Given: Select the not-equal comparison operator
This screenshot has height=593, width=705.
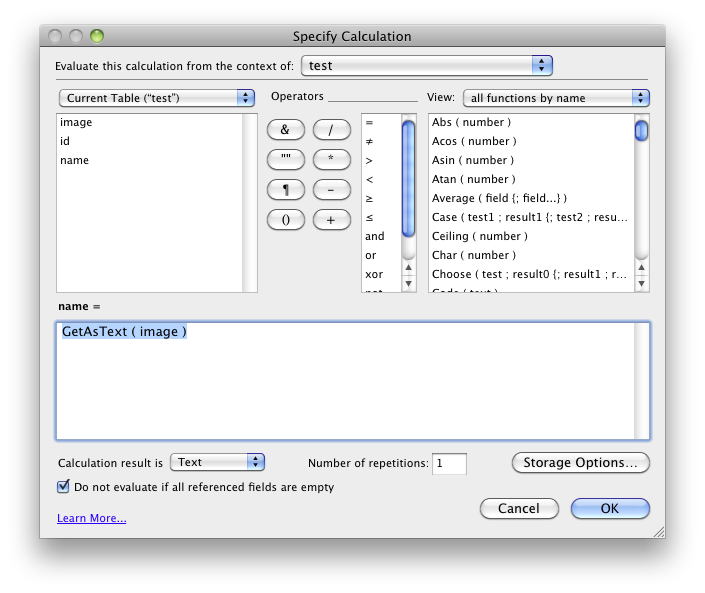Looking at the screenshot, I should [x=381, y=142].
